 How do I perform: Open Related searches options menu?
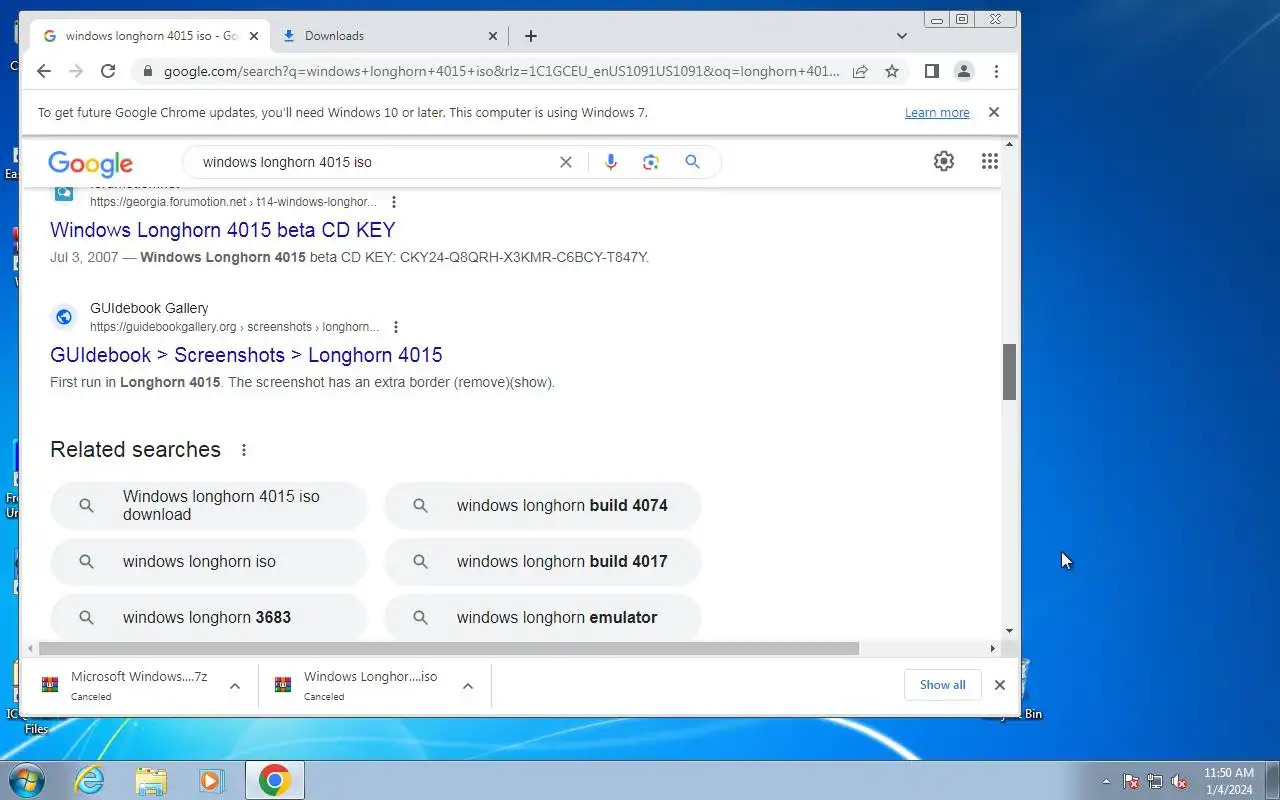tap(244, 450)
